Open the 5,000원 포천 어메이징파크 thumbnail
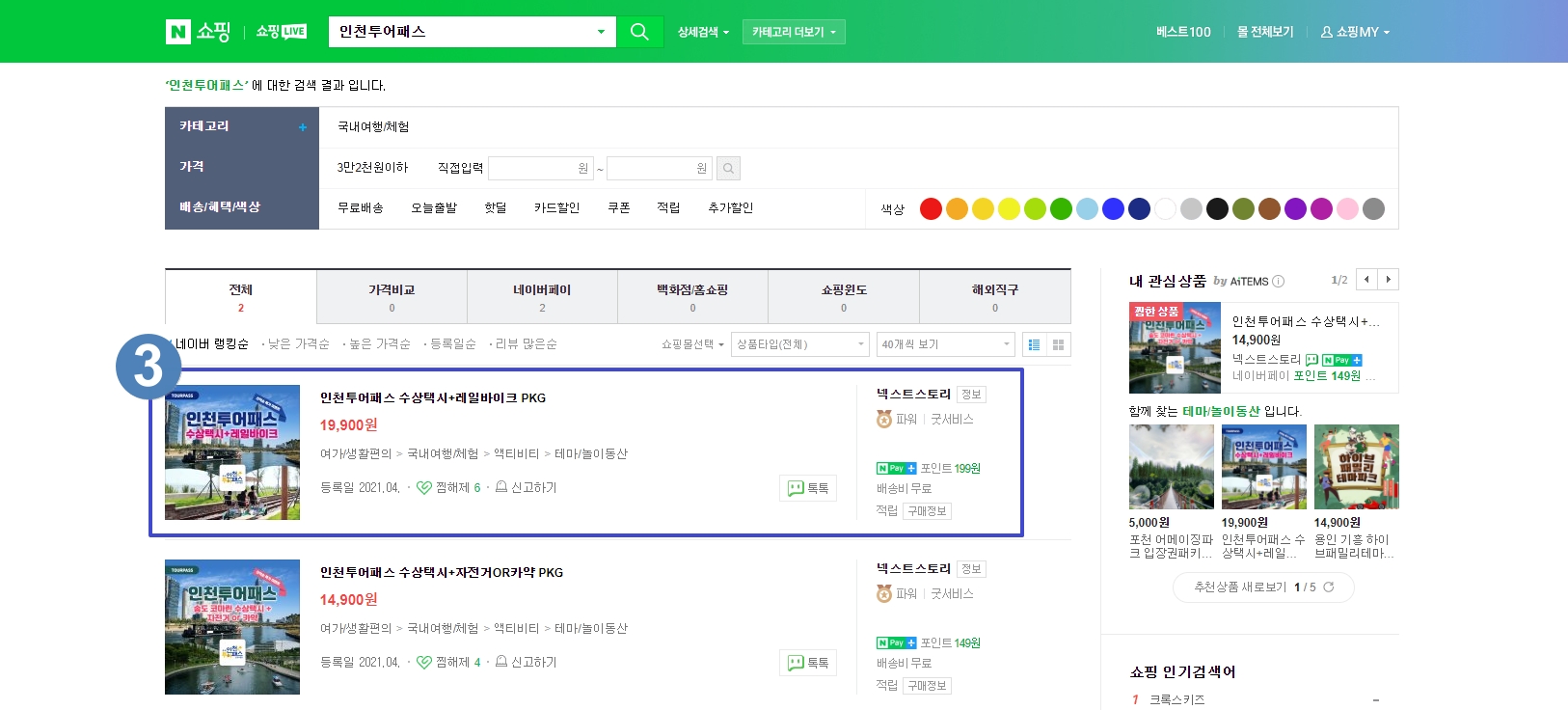Viewport: 1568px width, 710px height. coord(1172,467)
